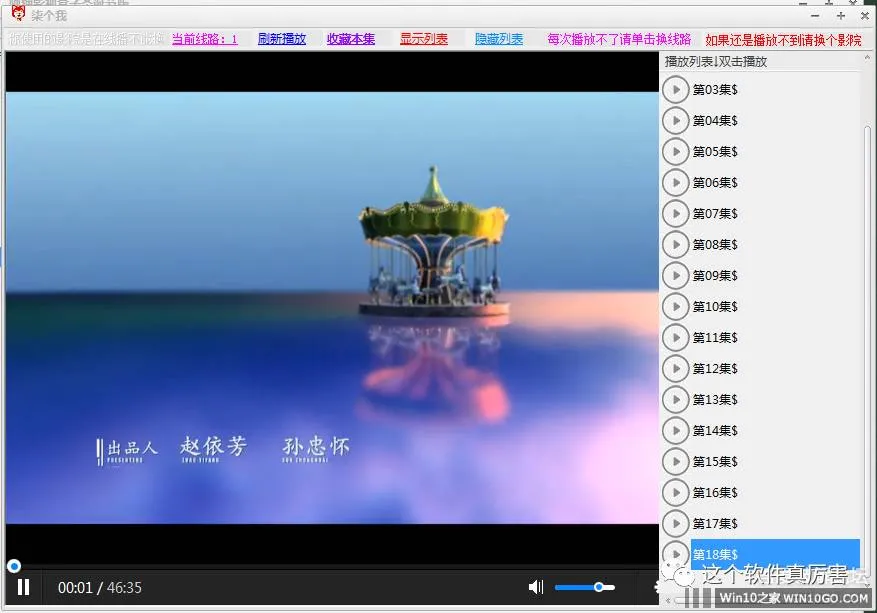Select episode text 第05集$
Viewport: 877px width, 613px height.
715,152
